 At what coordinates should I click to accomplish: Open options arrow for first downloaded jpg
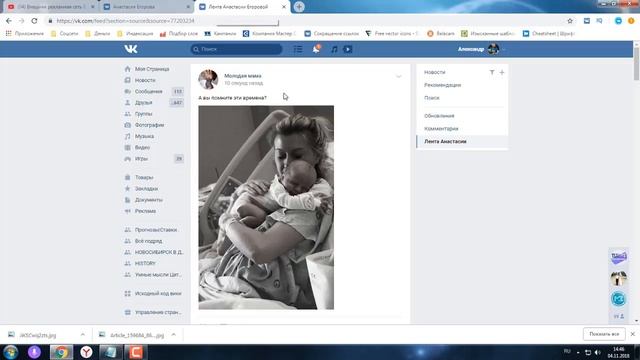pyautogui.click(x=83, y=335)
